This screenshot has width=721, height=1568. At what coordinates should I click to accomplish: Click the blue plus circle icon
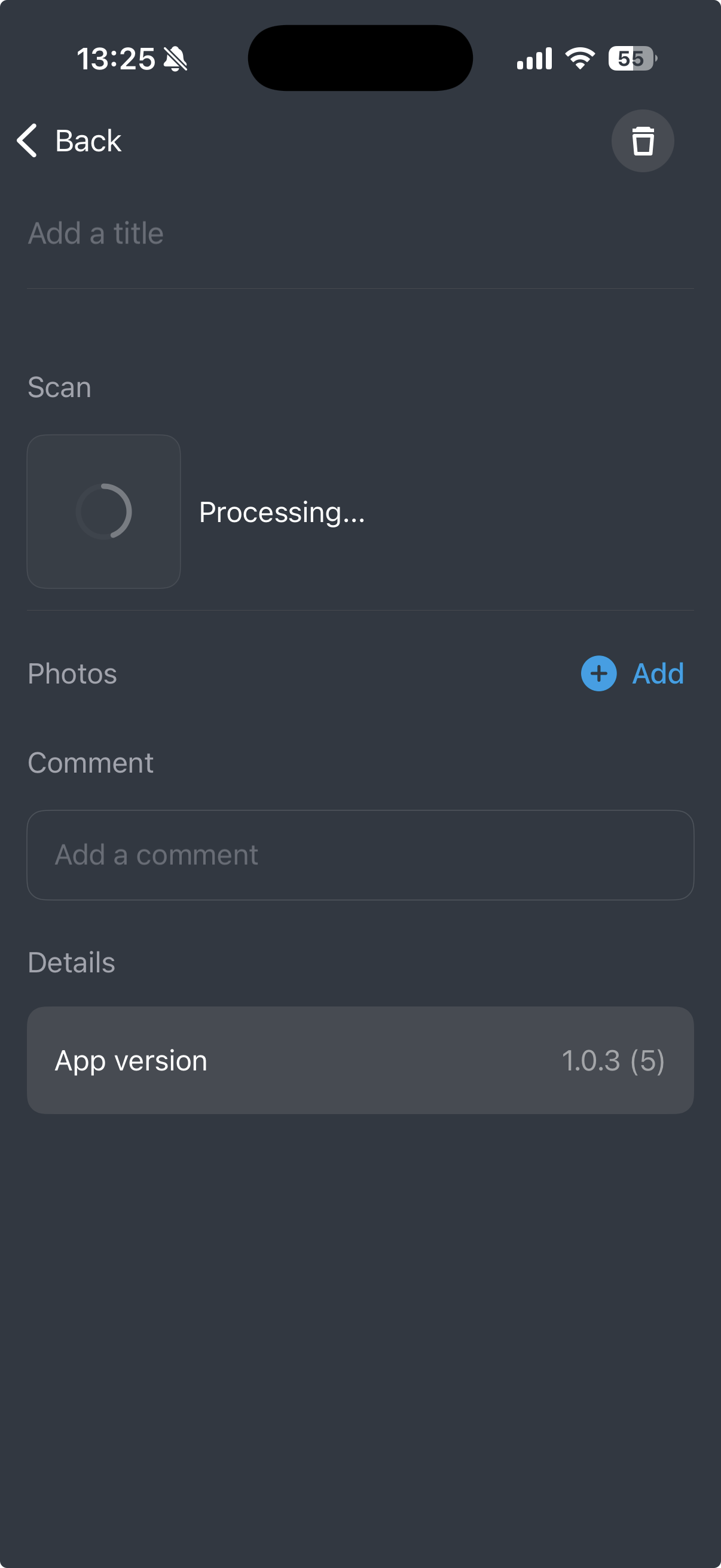(598, 674)
